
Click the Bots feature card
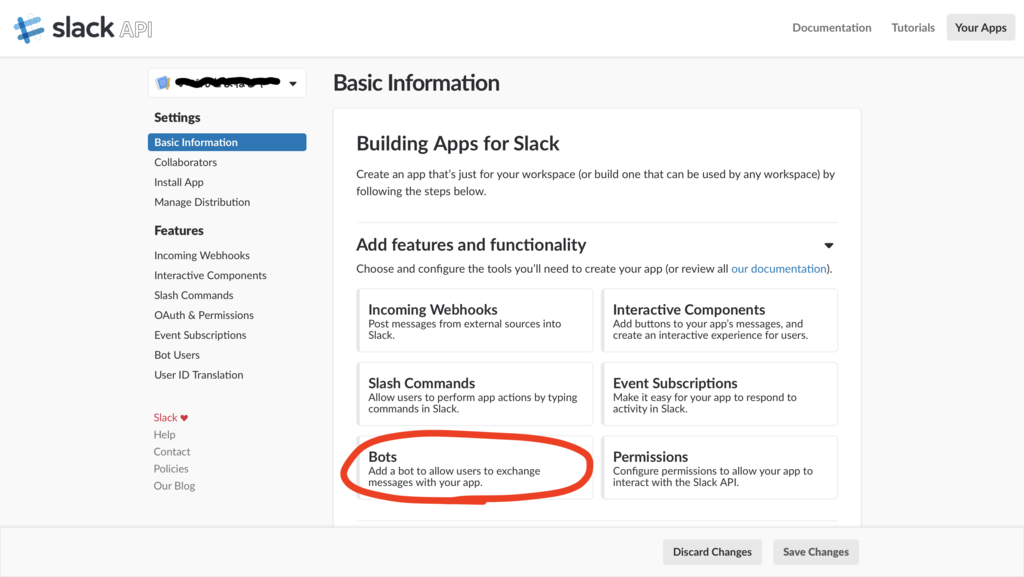pyautogui.click(x=475, y=468)
